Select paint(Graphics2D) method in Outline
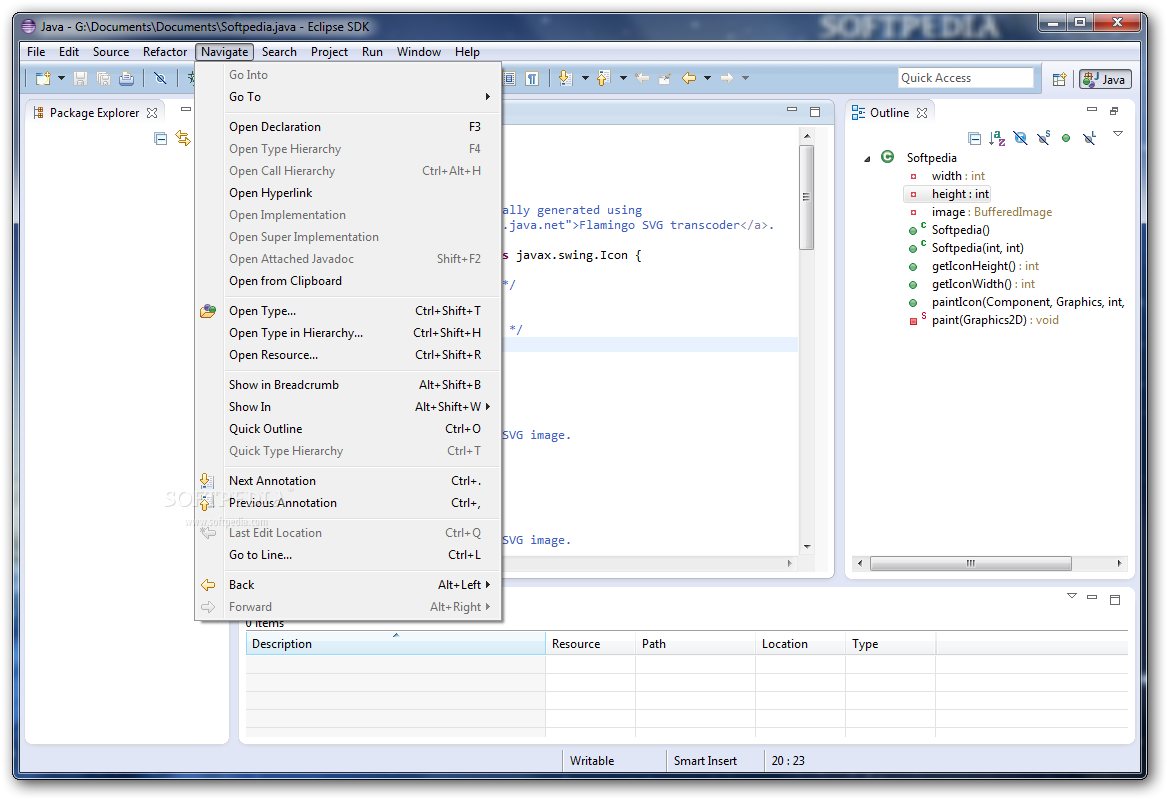1168x800 pixels. (x=994, y=320)
